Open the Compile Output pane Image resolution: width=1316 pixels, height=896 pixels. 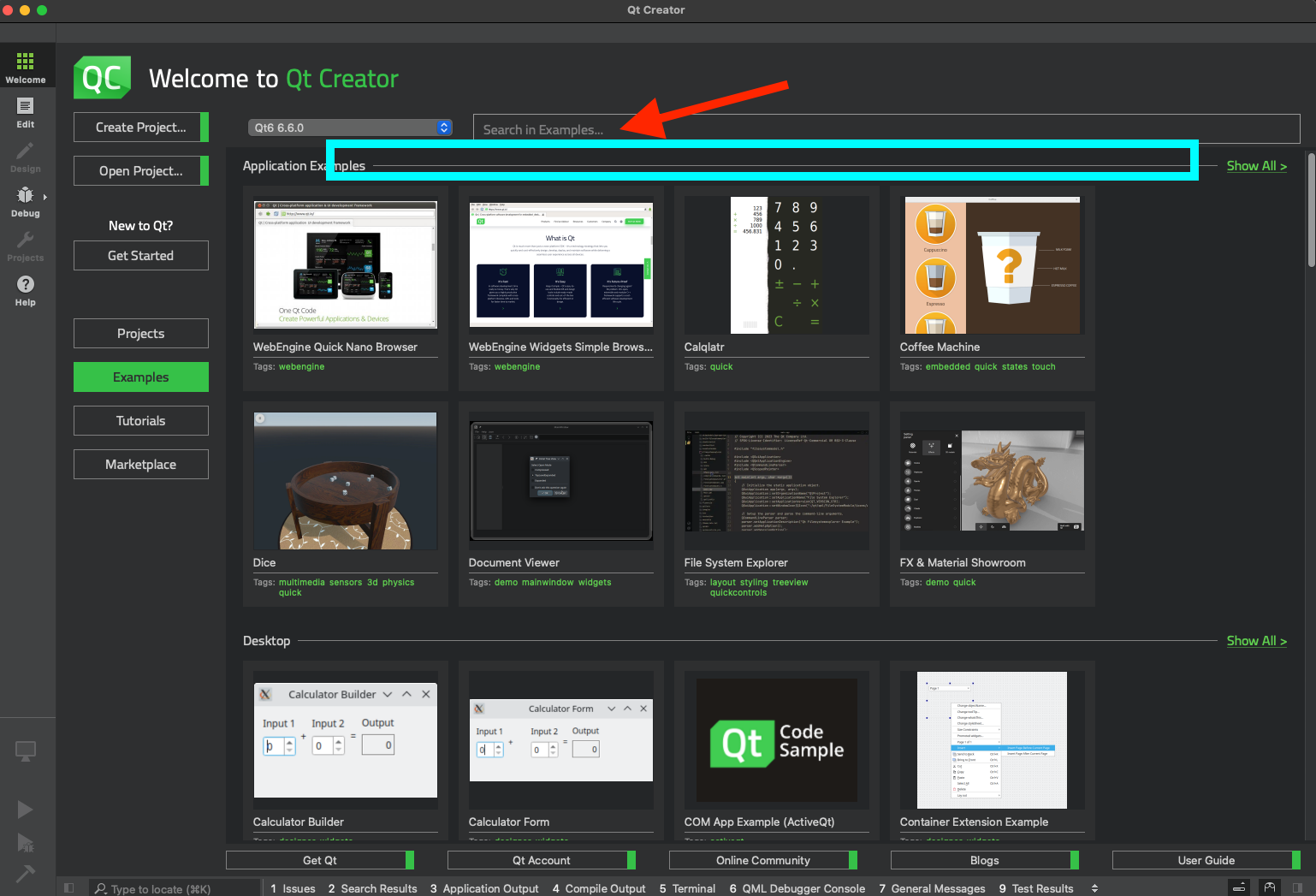(x=599, y=888)
